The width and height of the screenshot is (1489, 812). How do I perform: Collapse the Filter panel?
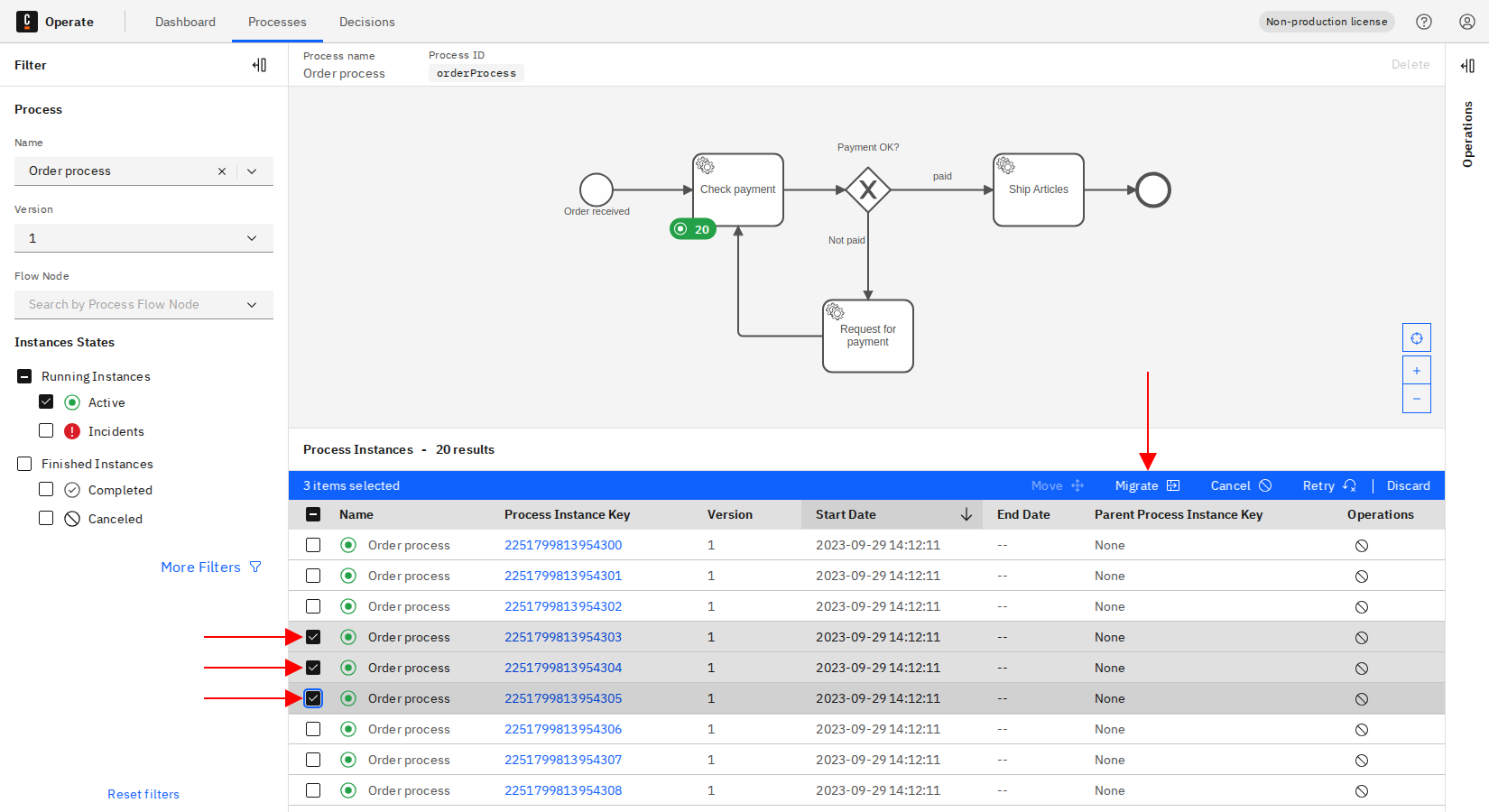pos(259,65)
